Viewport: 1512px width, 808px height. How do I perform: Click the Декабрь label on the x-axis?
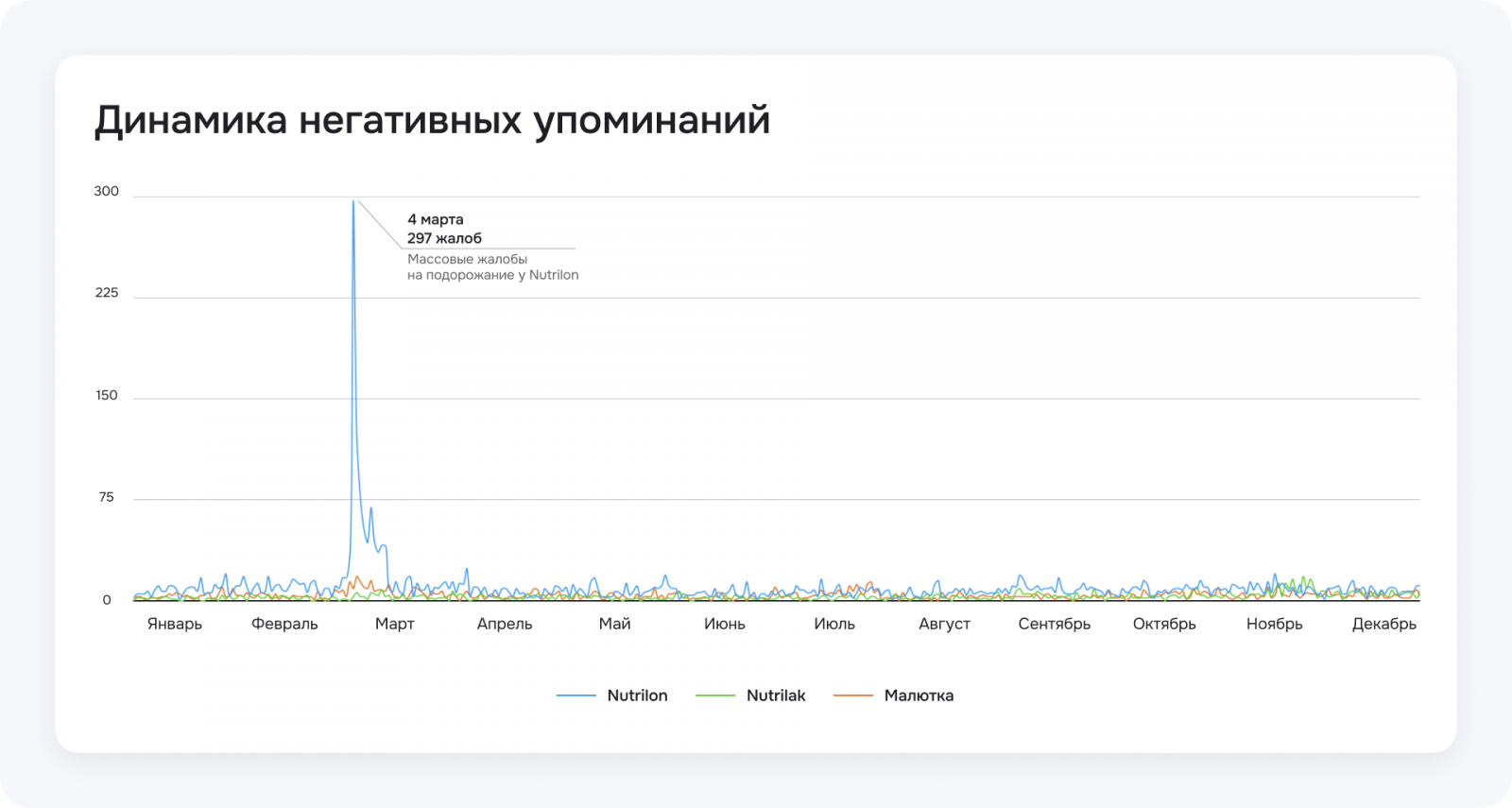(1384, 624)
